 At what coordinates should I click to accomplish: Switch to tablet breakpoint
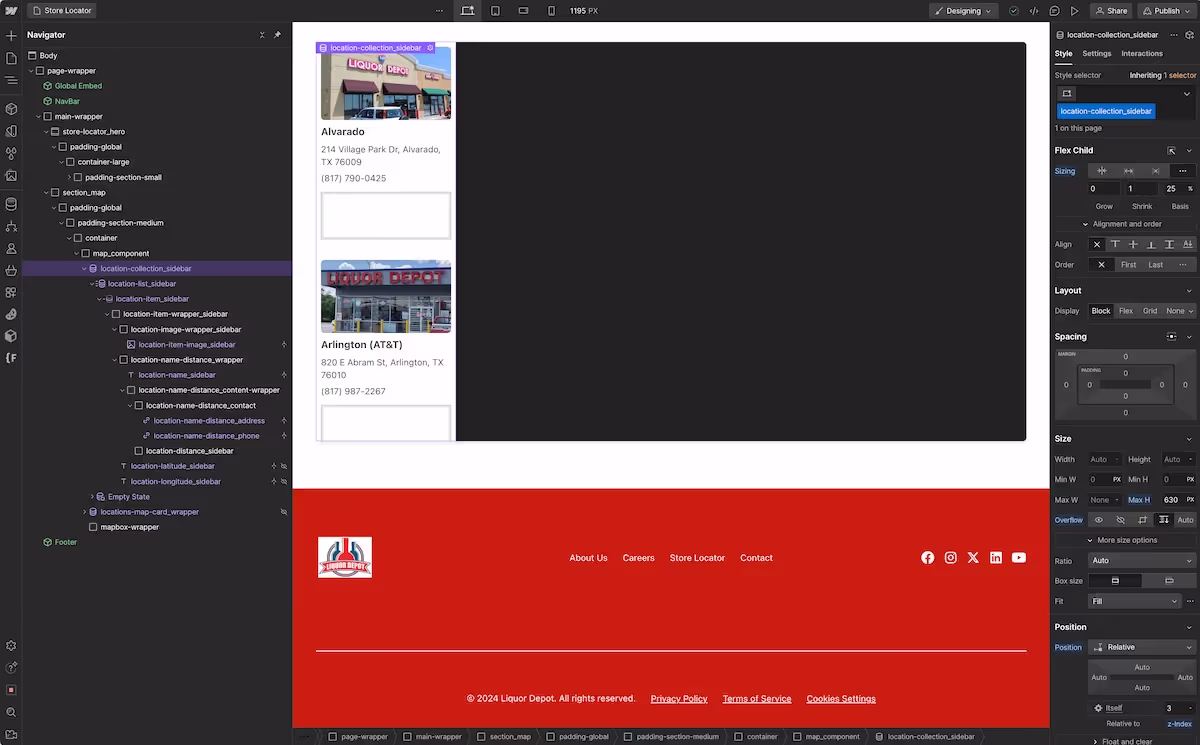click(495, 10)
